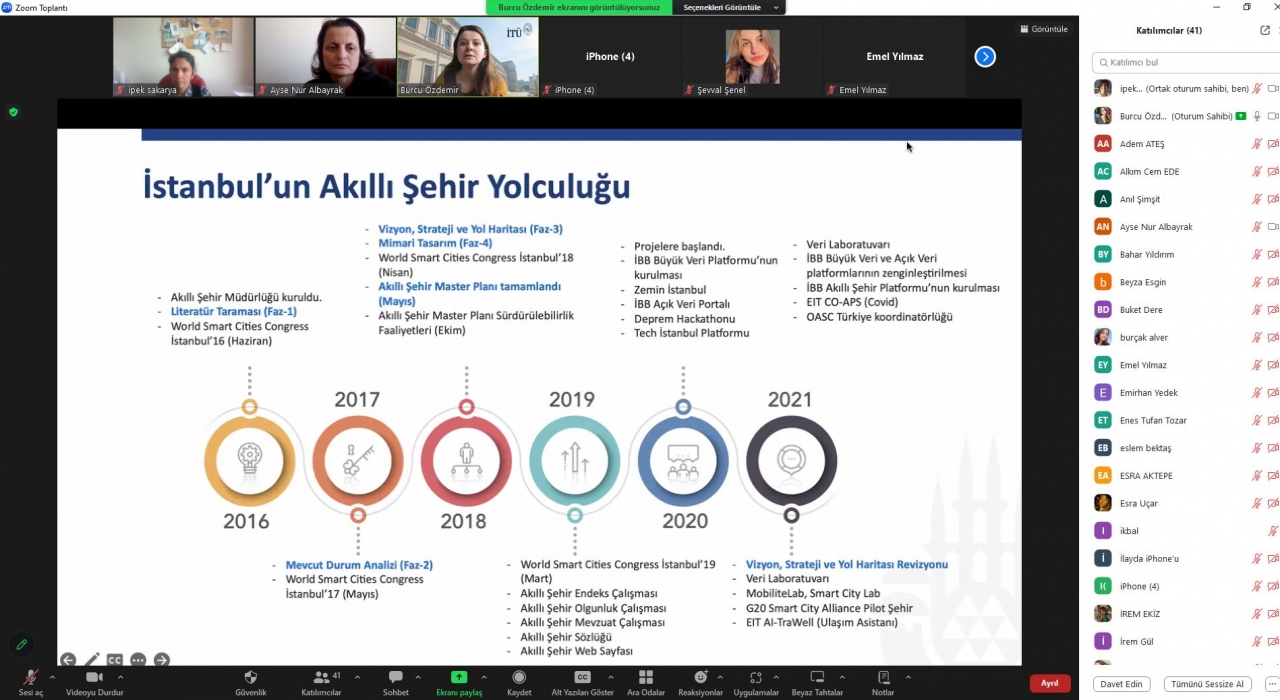Expand video options arrow beside Videoyu Durdur
The width and height of the screenshot is (1280, 700).
click(x=121, y=677)
